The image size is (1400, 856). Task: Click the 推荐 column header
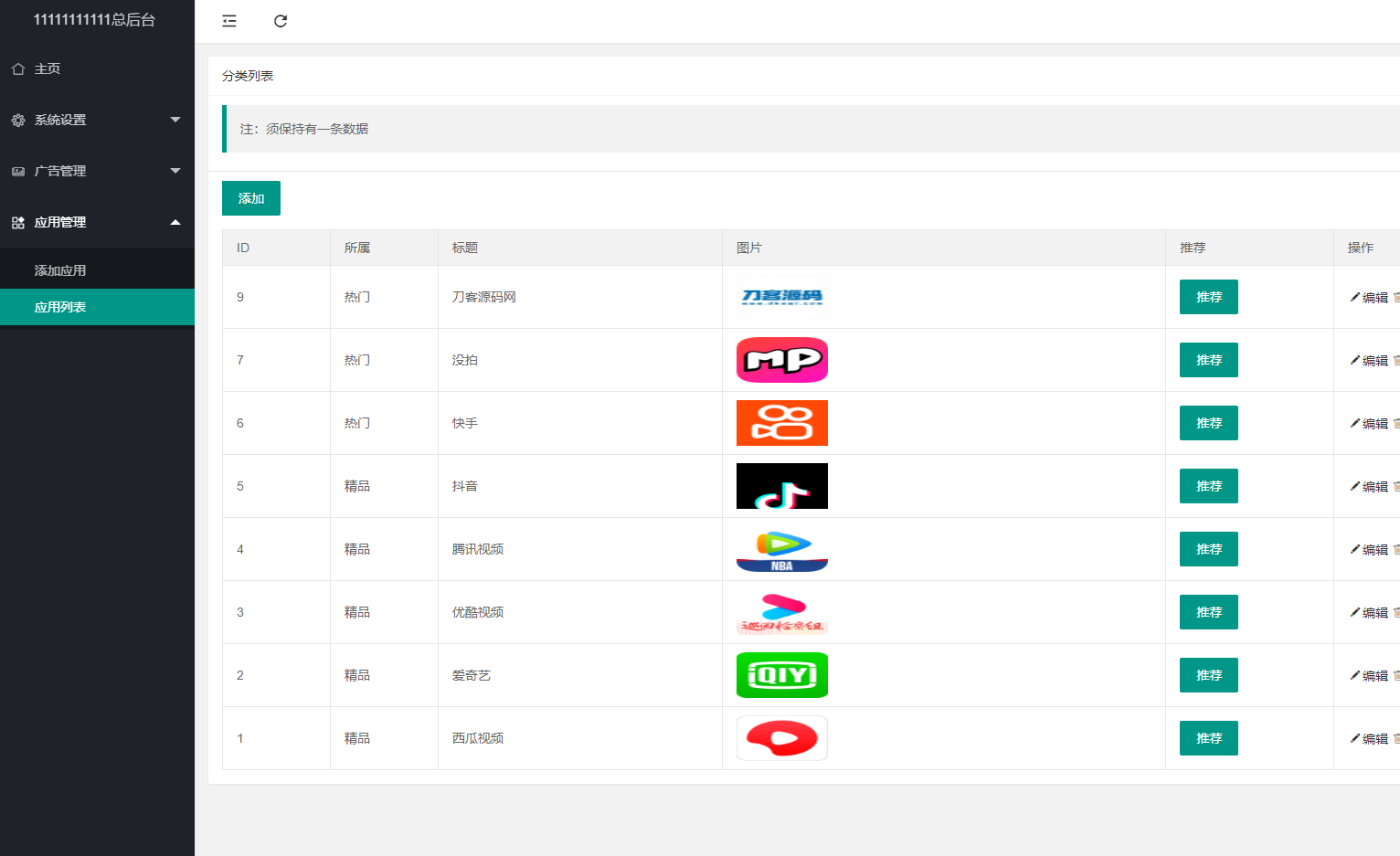1193,248
